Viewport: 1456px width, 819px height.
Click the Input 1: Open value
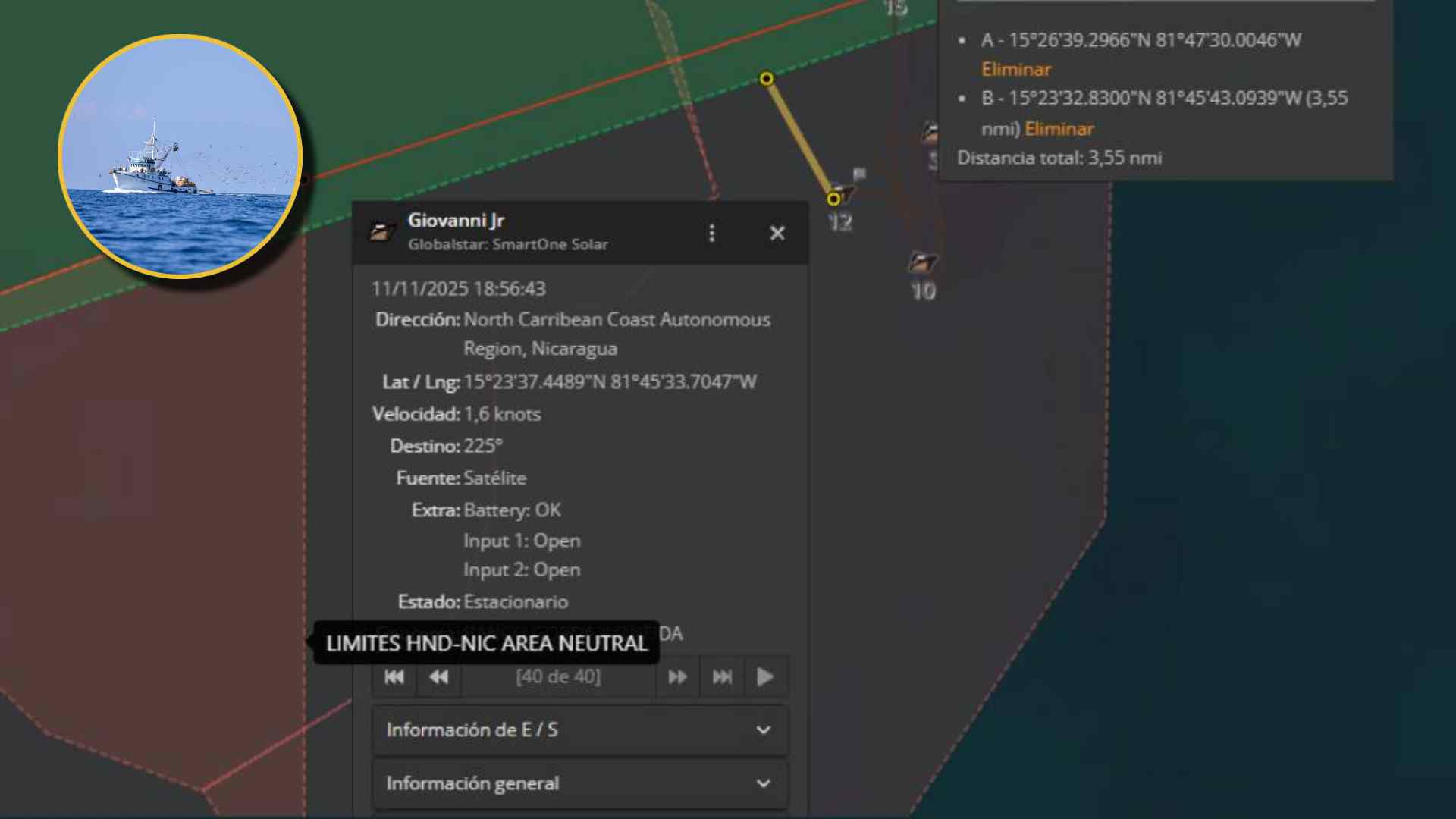coord(522,541)
